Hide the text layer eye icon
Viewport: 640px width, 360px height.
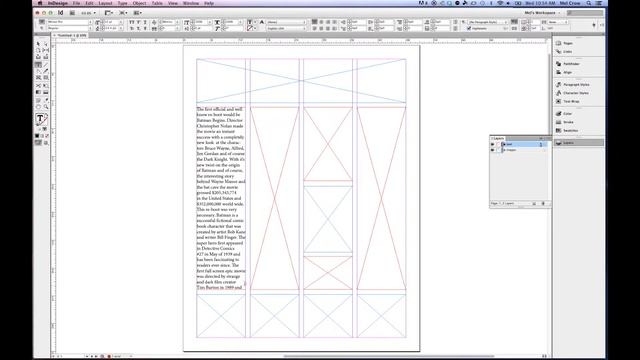[x=492, y=144]
